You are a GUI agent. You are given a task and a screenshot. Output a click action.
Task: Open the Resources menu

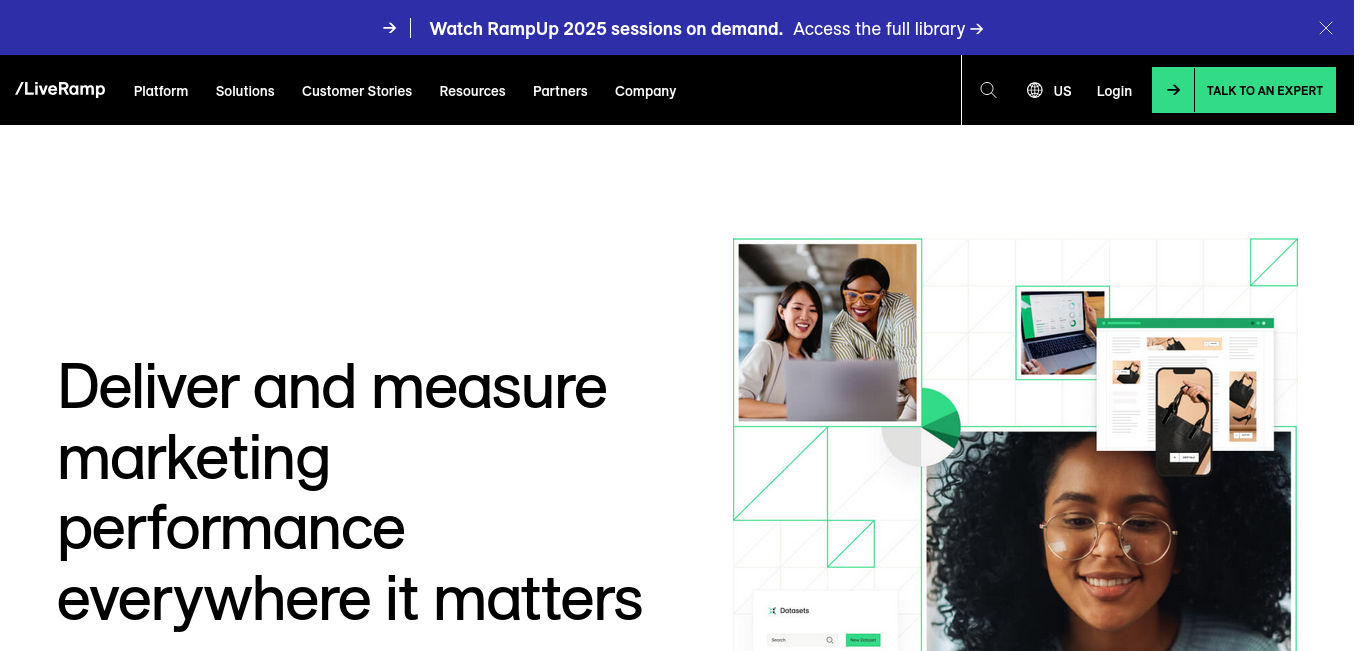coord(472,91)
